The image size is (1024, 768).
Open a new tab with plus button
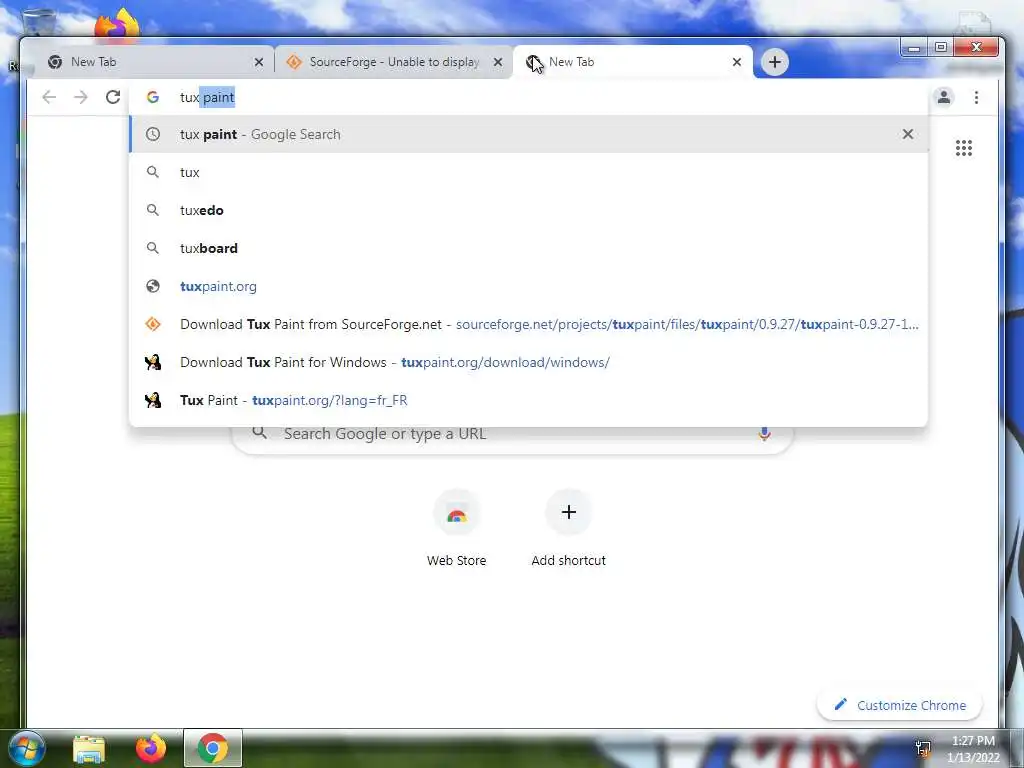point(775,62)
